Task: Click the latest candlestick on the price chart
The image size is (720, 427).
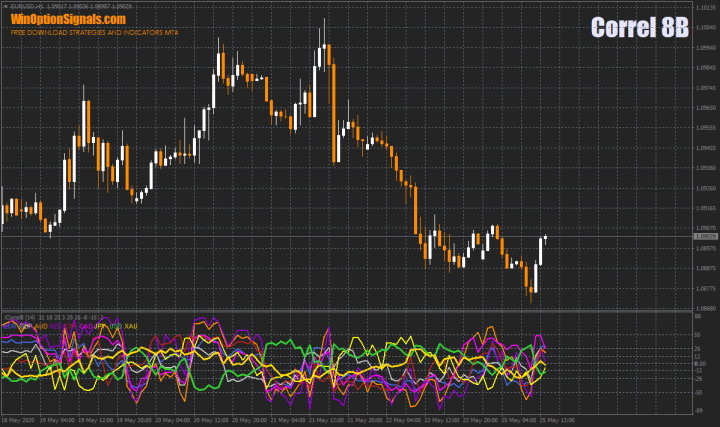Action: [546, 238]
